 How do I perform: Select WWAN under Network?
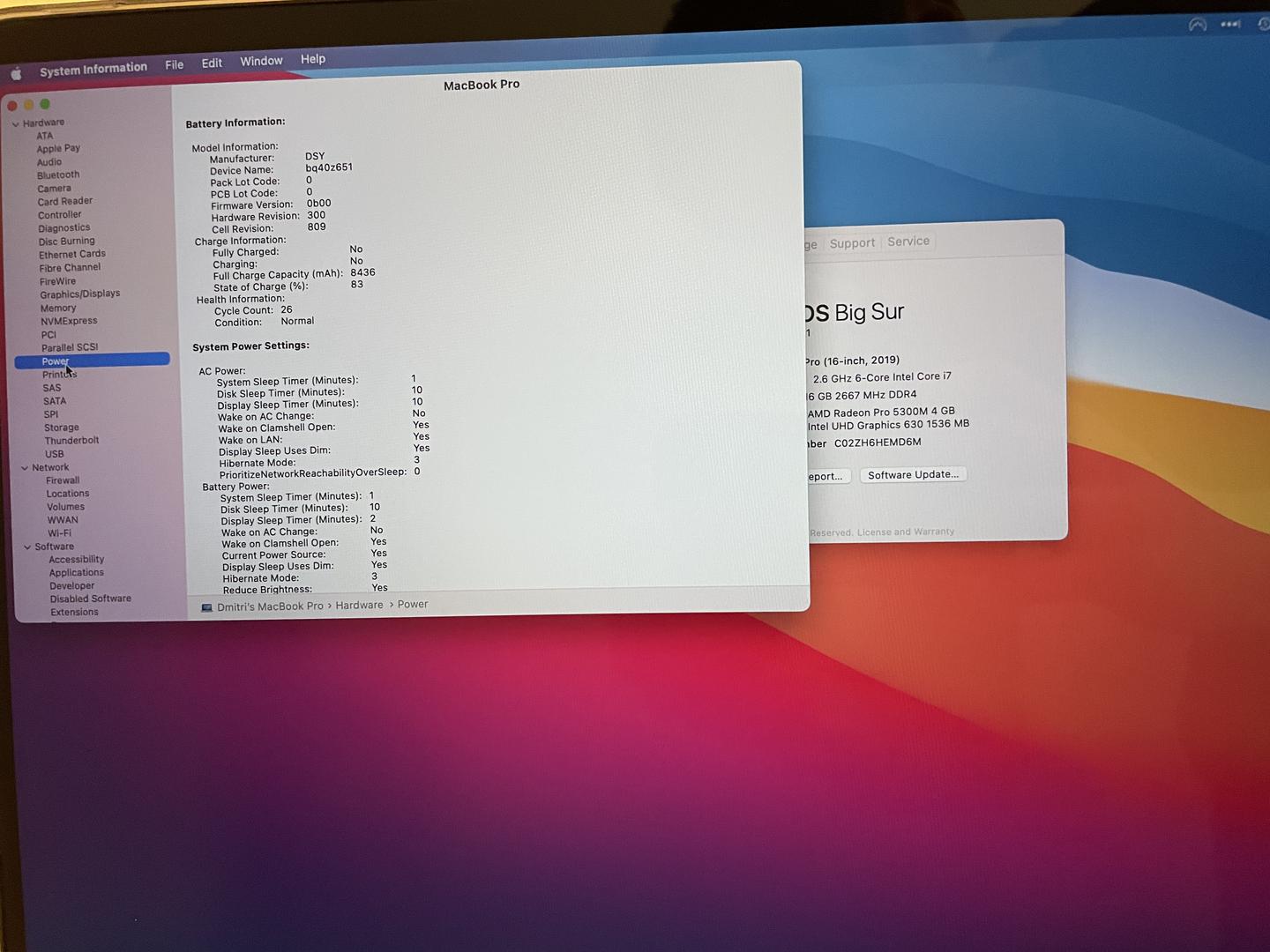63,520
